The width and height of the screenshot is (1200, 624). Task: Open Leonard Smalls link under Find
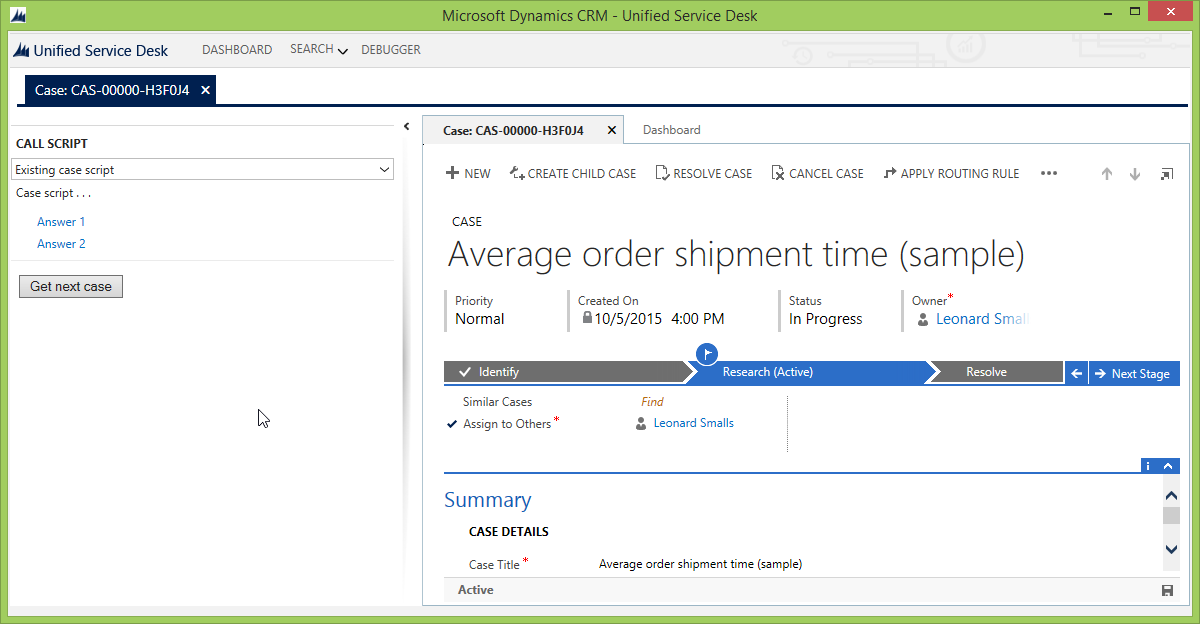693,424
